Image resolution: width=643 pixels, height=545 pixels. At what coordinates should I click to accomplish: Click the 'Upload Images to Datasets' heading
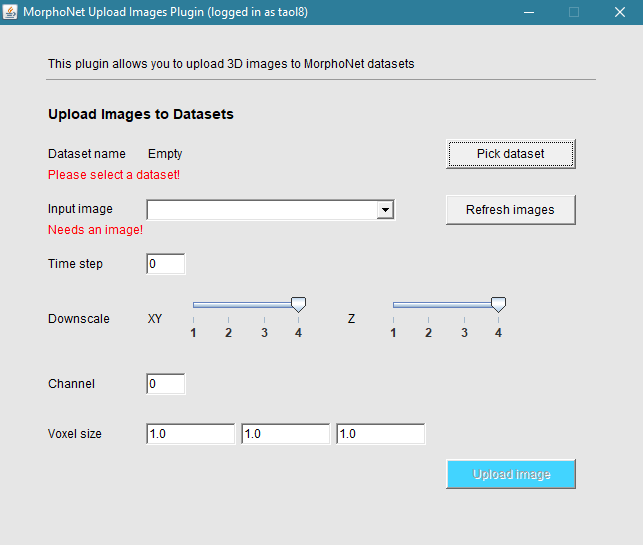tap(141, 114)
